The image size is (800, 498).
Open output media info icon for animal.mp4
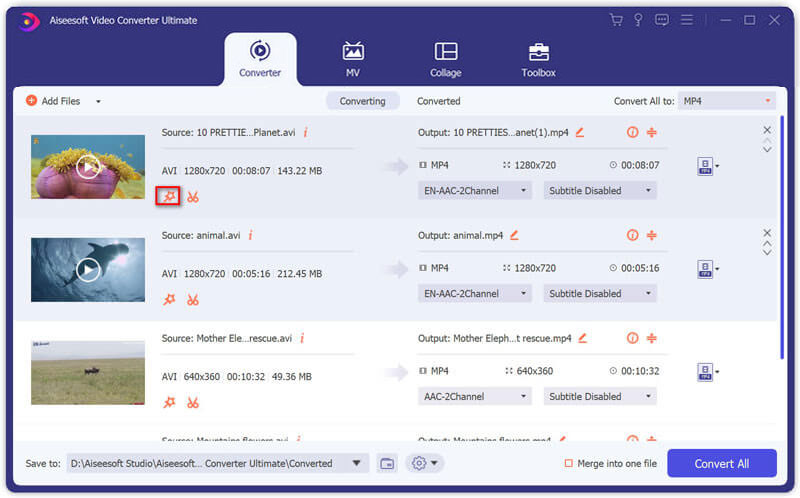click(632, 235)
